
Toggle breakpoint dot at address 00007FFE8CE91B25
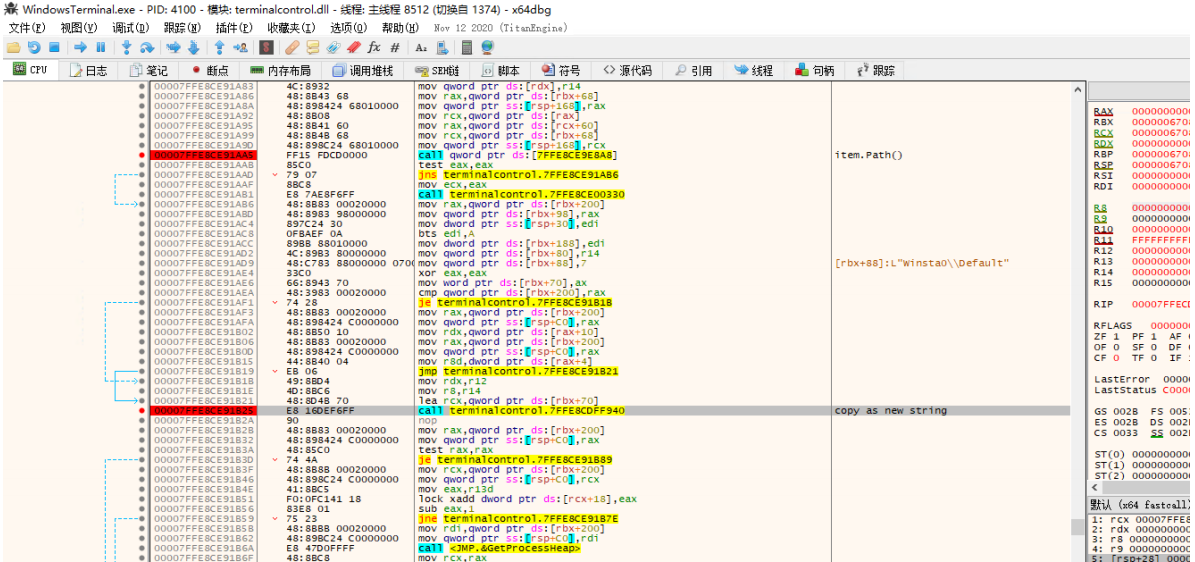coord(142,410)
